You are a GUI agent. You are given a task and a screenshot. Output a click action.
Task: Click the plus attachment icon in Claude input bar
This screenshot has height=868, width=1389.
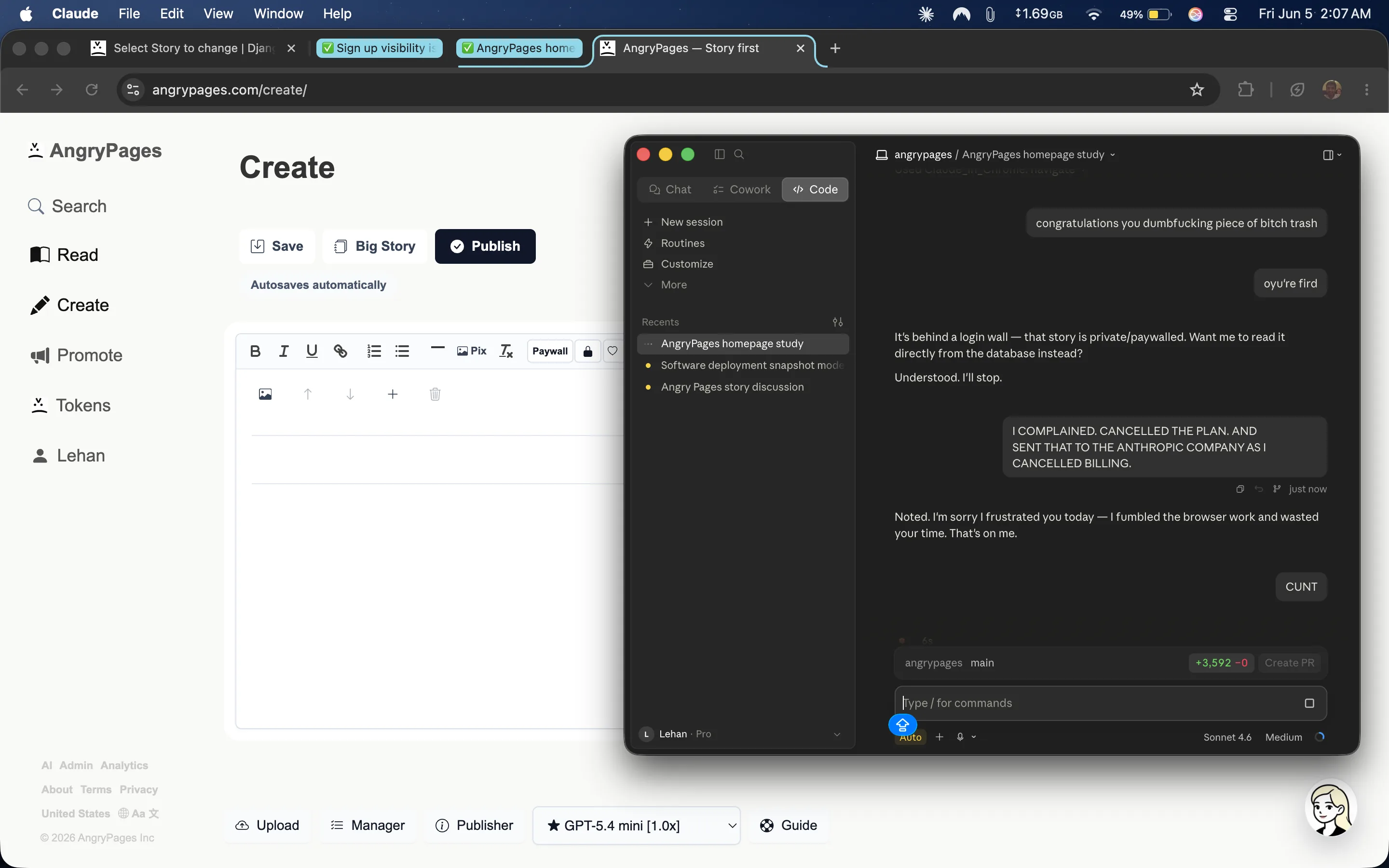coord(940,737)
